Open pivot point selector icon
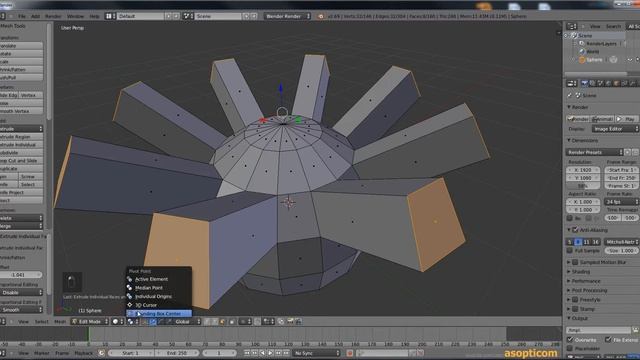The image size is (640, 360). pyautogui.click(x=133, y=322)
